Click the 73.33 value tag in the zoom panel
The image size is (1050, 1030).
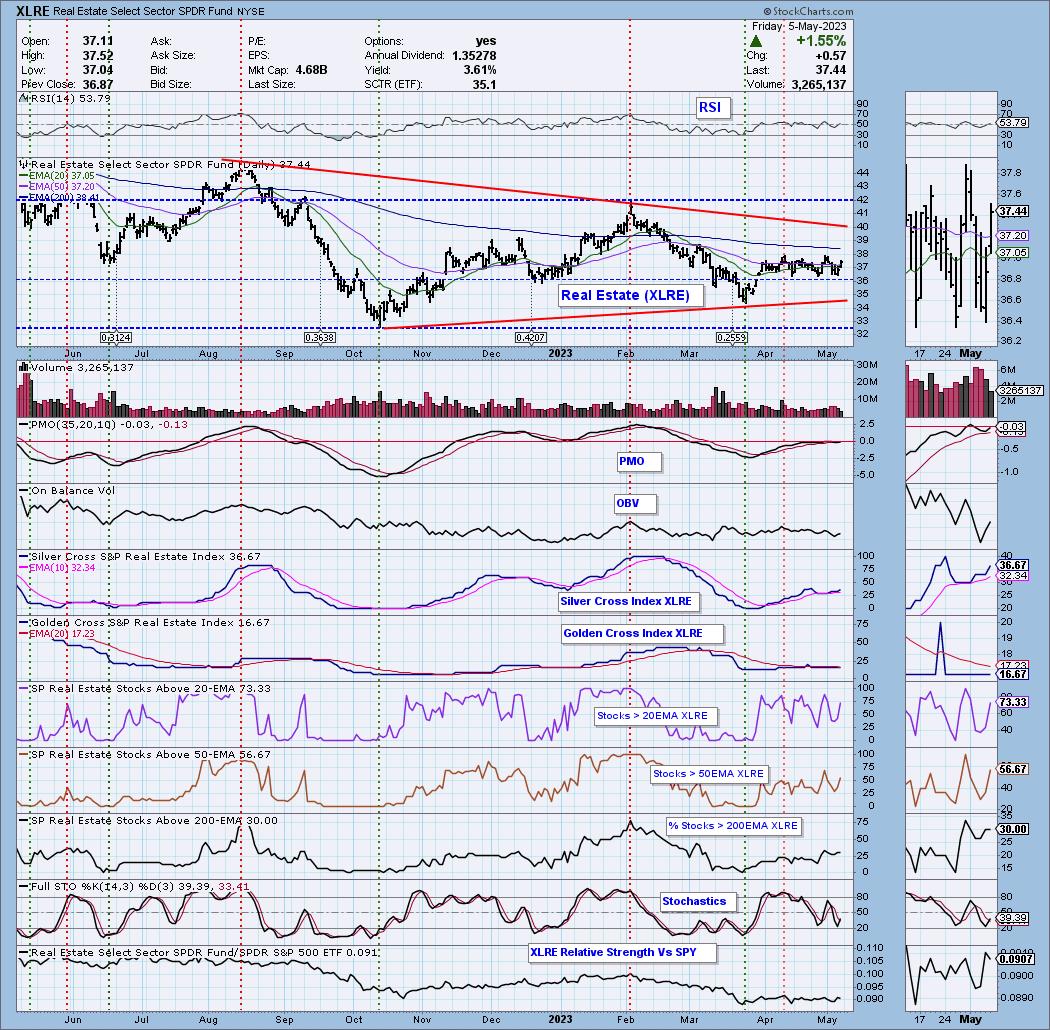pos(1012,702)
